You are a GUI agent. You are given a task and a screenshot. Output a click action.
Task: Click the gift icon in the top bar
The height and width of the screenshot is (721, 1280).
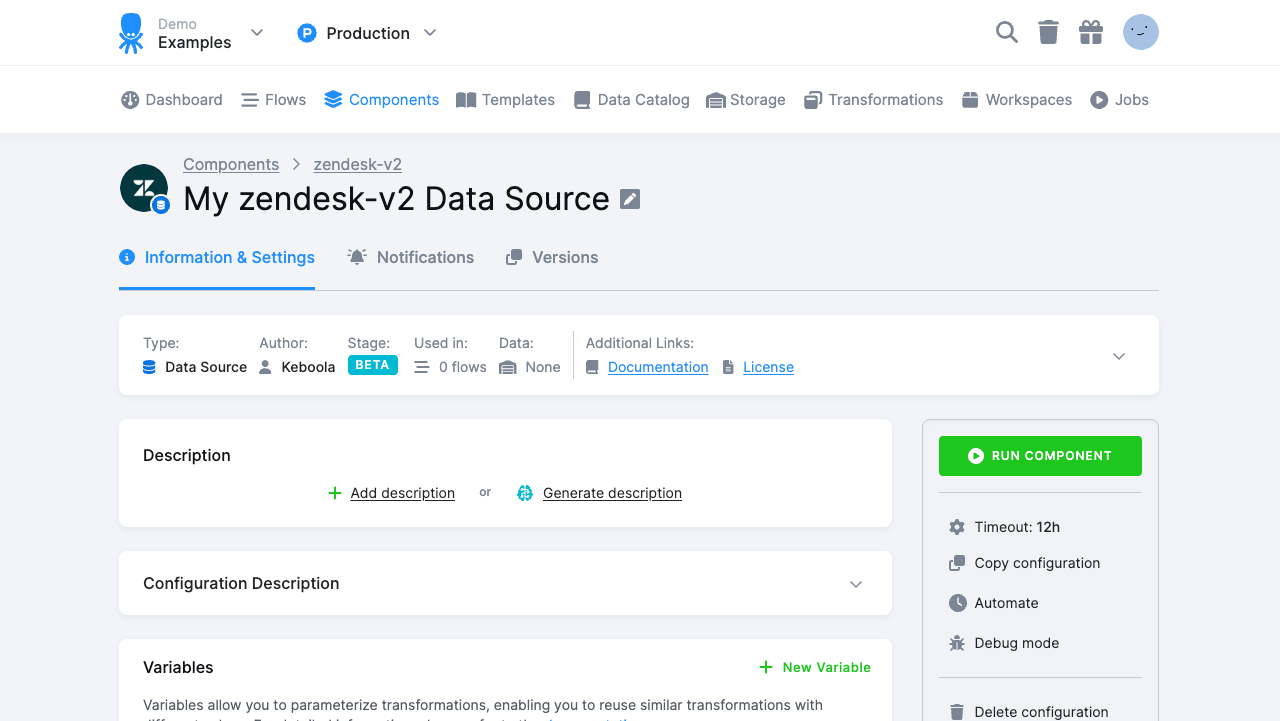click(x=1091, y=32)
